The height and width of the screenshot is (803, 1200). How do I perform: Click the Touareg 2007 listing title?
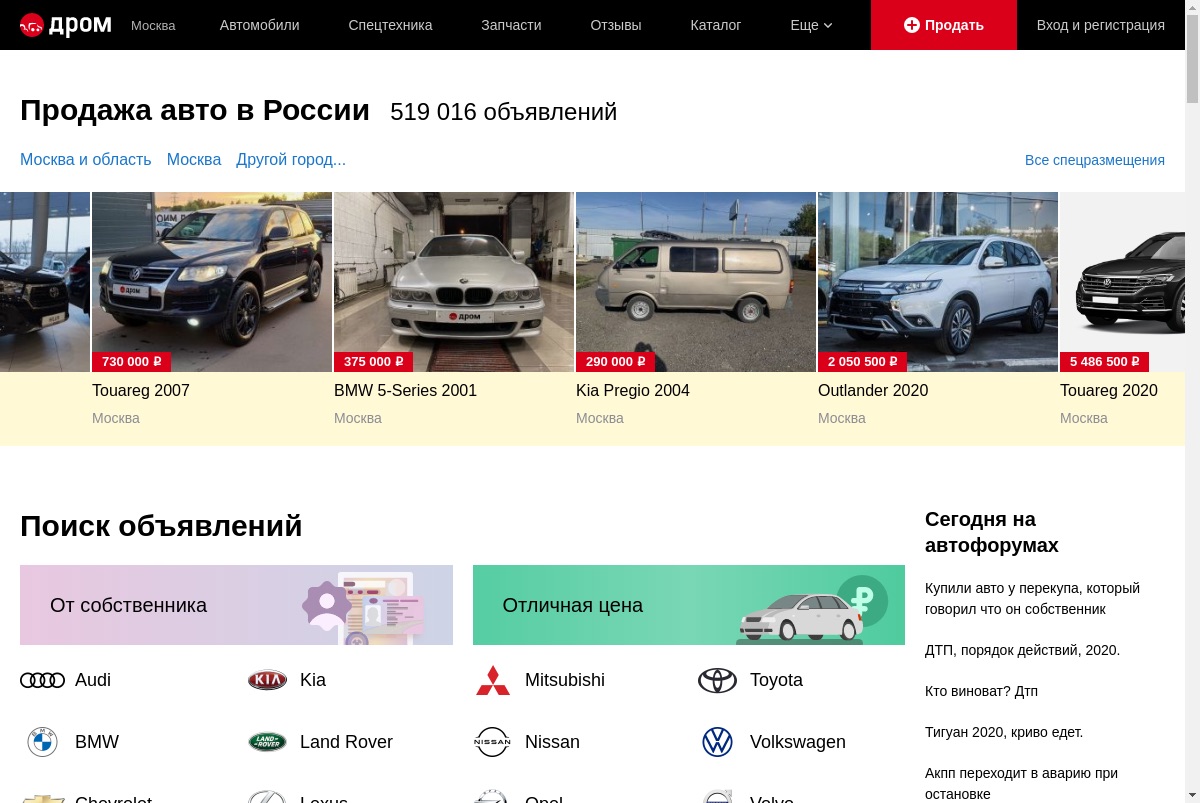point(141,390)
